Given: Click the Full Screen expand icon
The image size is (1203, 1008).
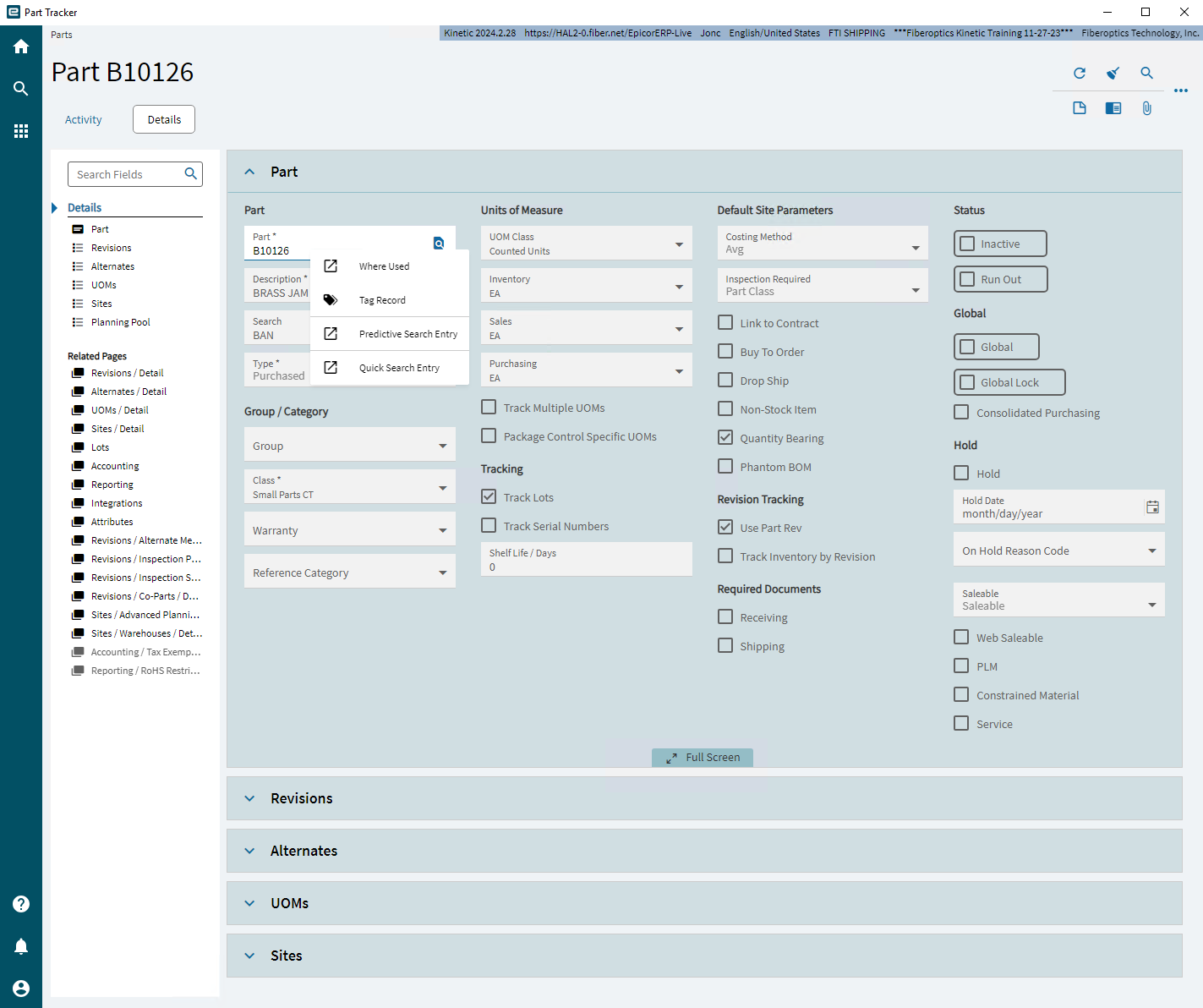Looking at the screenshot, I should [671, 759].
